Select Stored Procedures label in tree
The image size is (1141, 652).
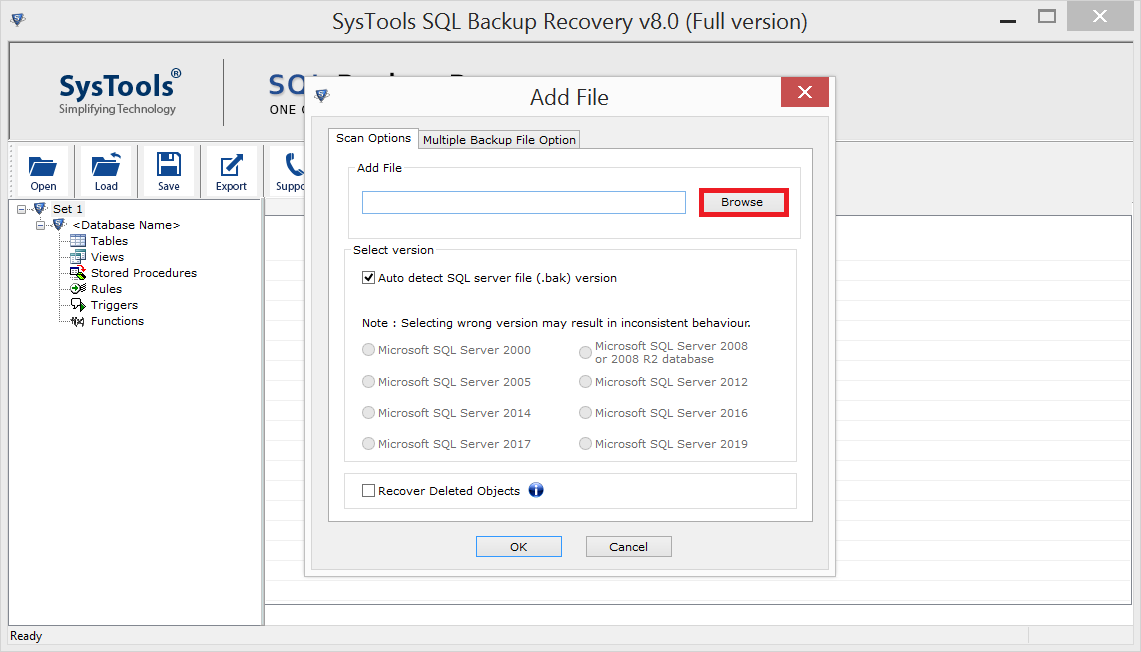[x=144, y=273]
